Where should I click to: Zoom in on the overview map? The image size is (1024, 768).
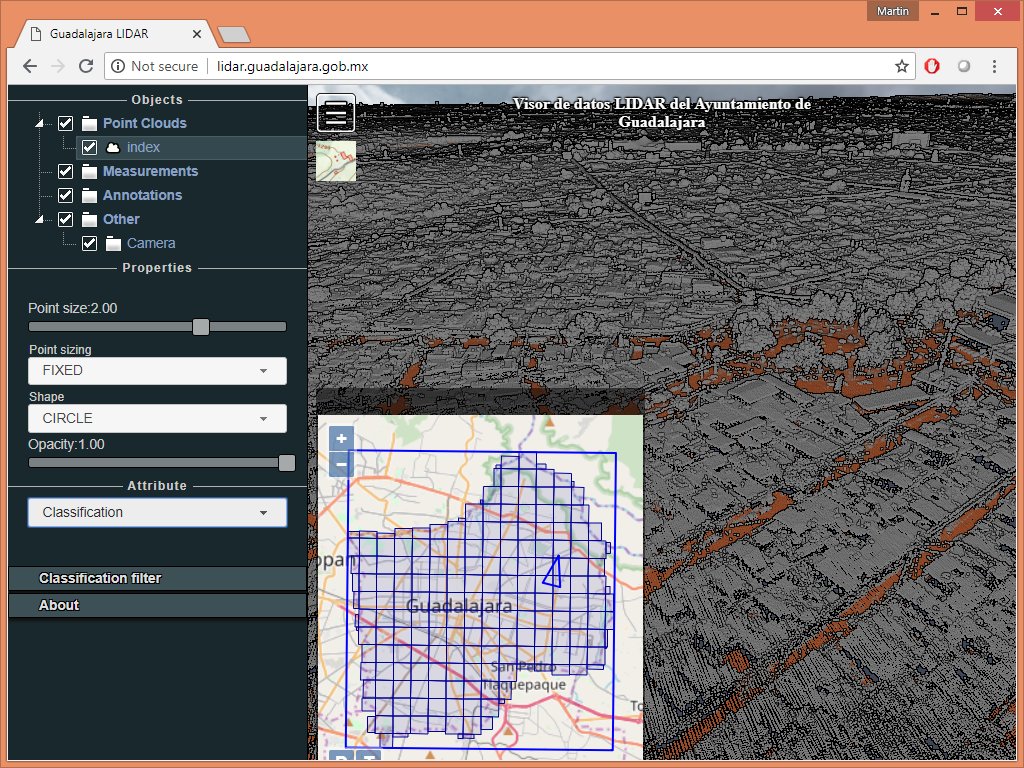point(341,438)
